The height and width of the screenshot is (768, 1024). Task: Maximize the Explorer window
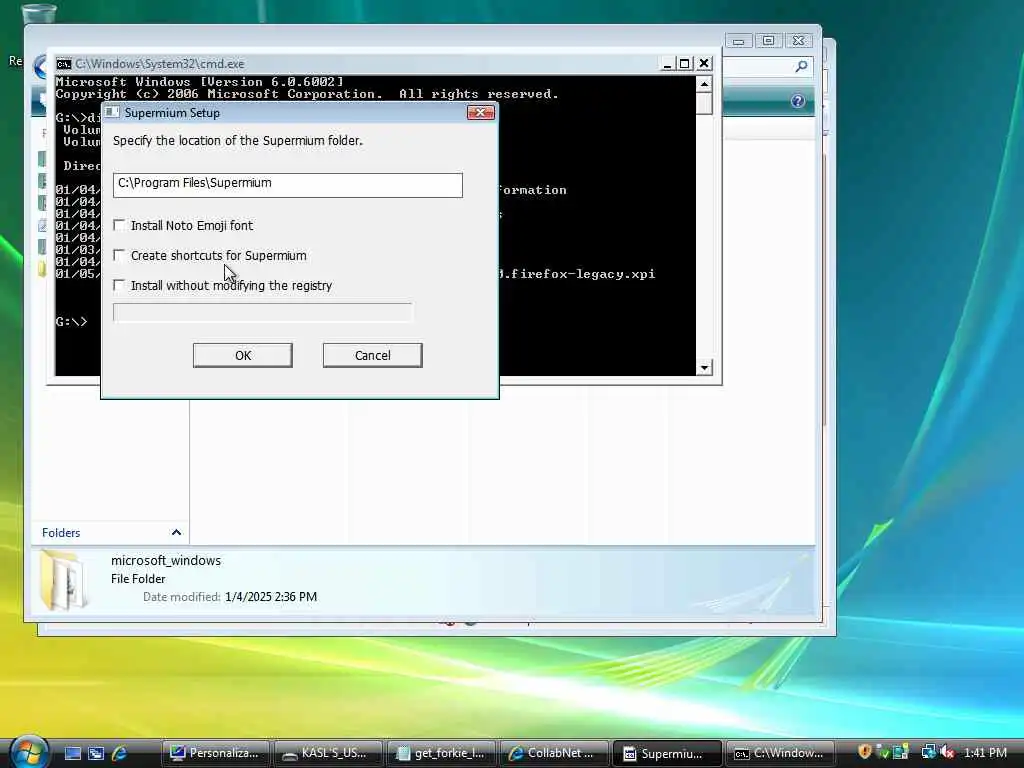(769, 41)
